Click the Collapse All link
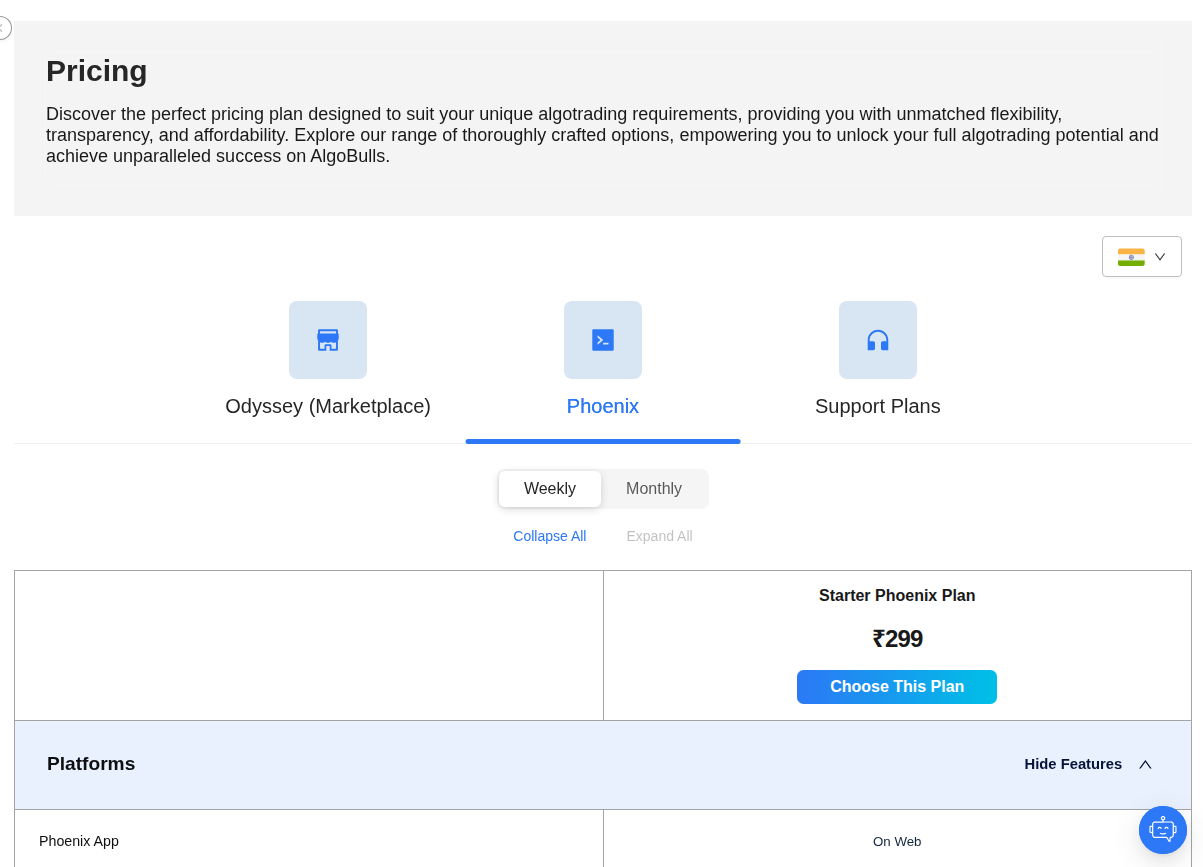The image size is (1203, 867). [550, 536]
